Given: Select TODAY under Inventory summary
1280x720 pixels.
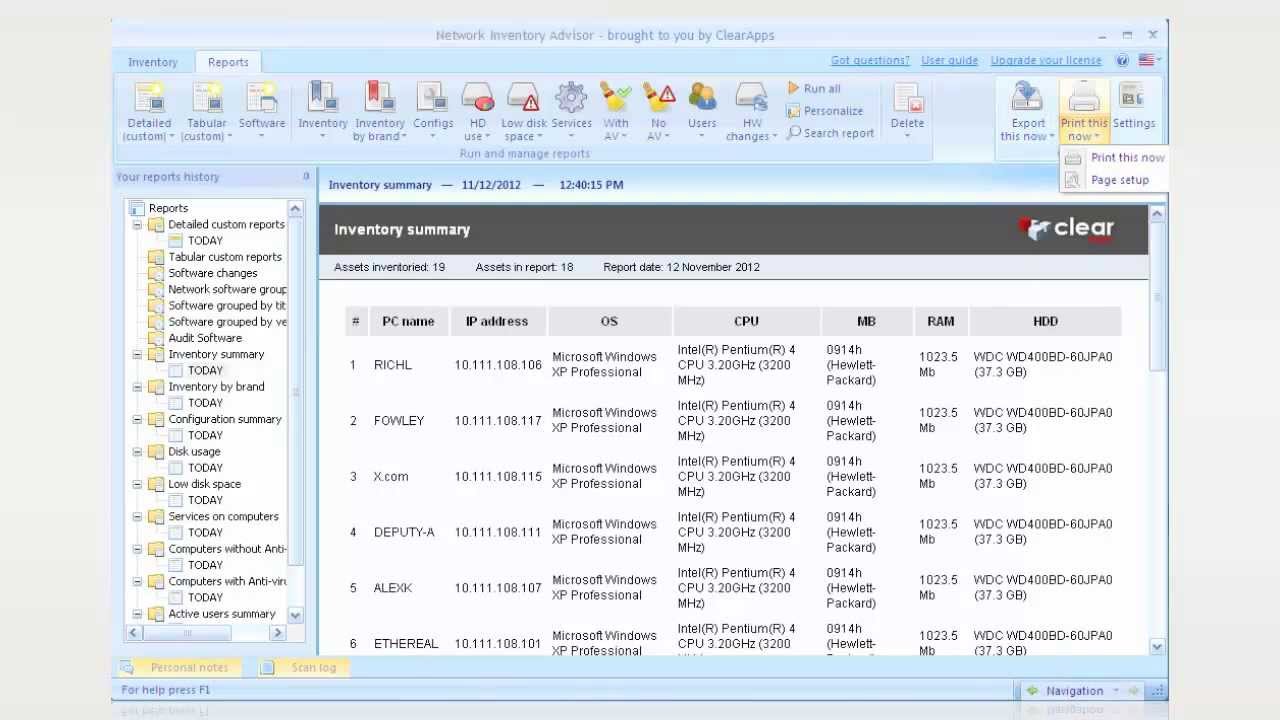Looking at the screenshot, I should [205, 371].
